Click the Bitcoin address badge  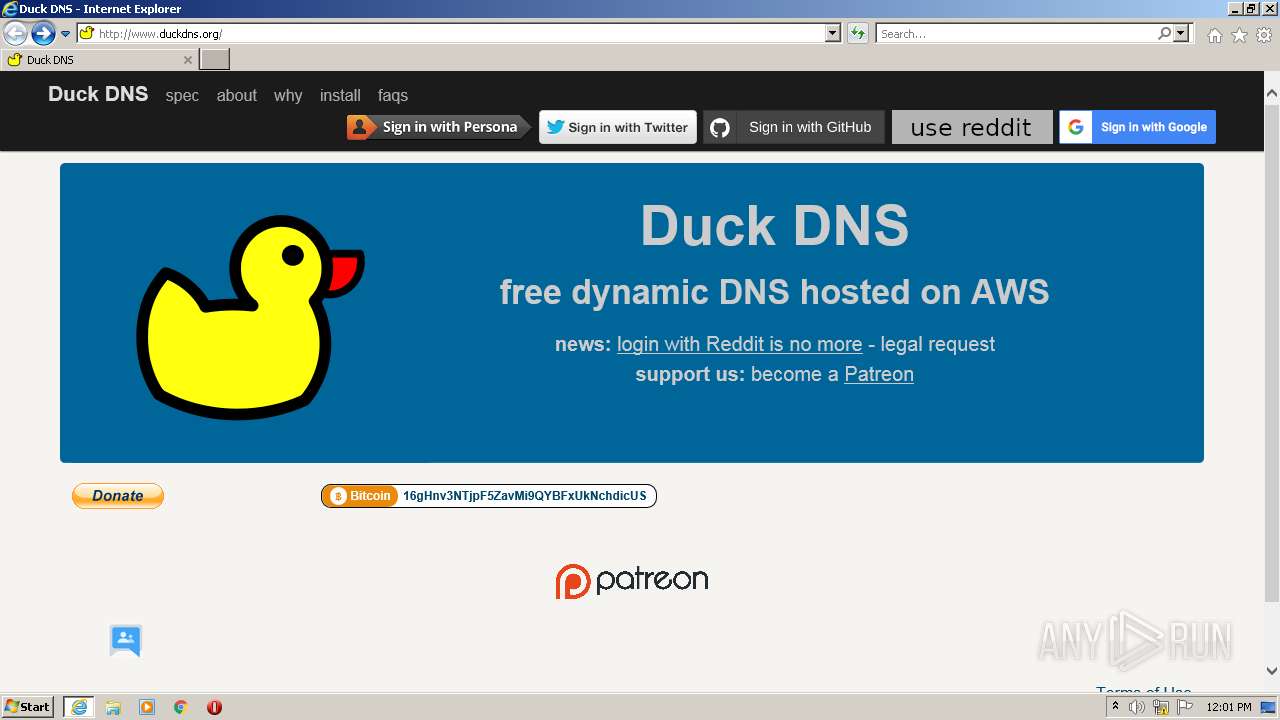489,496
